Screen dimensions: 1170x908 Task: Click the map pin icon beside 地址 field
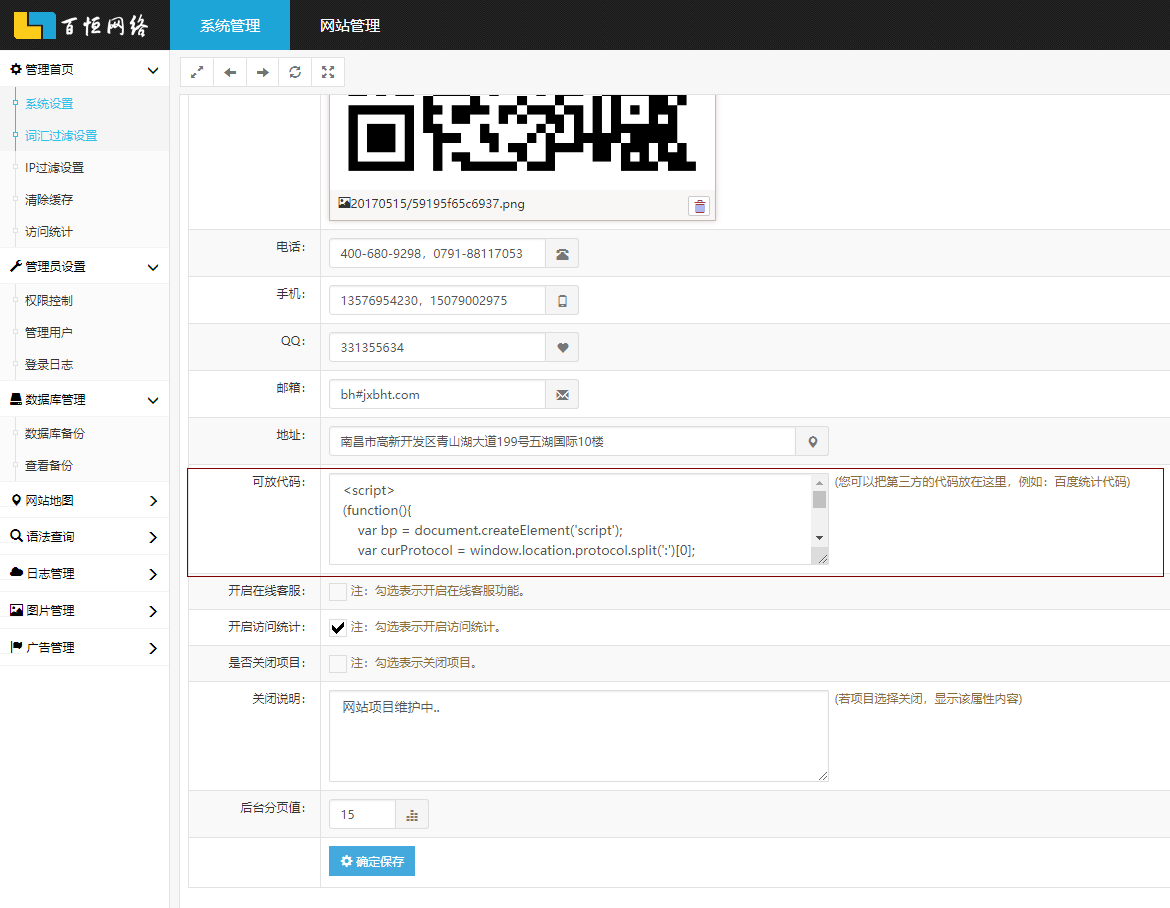pos(813,442)
